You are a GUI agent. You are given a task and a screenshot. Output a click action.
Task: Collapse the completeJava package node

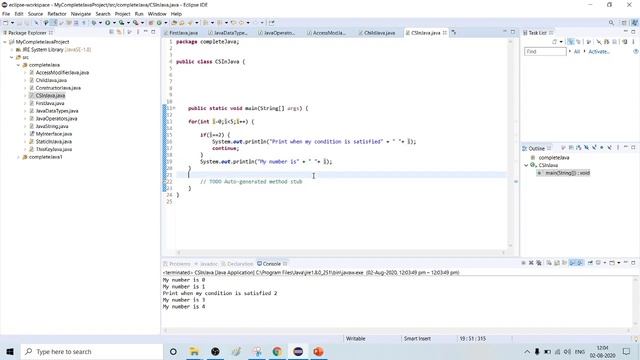point(18,65)
